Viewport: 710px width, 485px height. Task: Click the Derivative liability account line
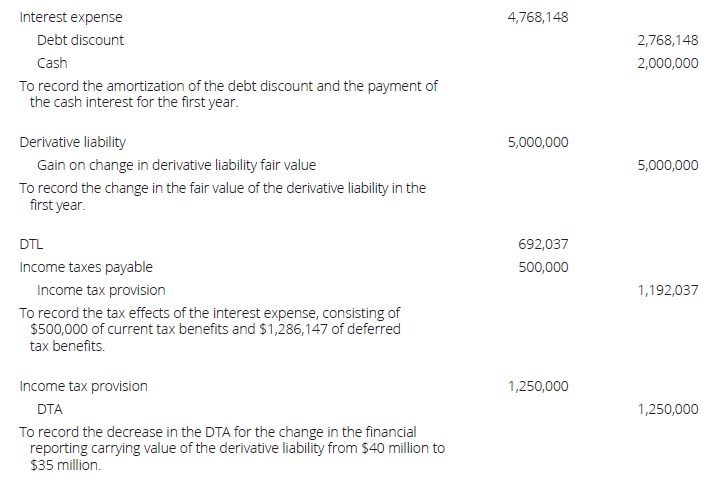click(x=73, y=143)
